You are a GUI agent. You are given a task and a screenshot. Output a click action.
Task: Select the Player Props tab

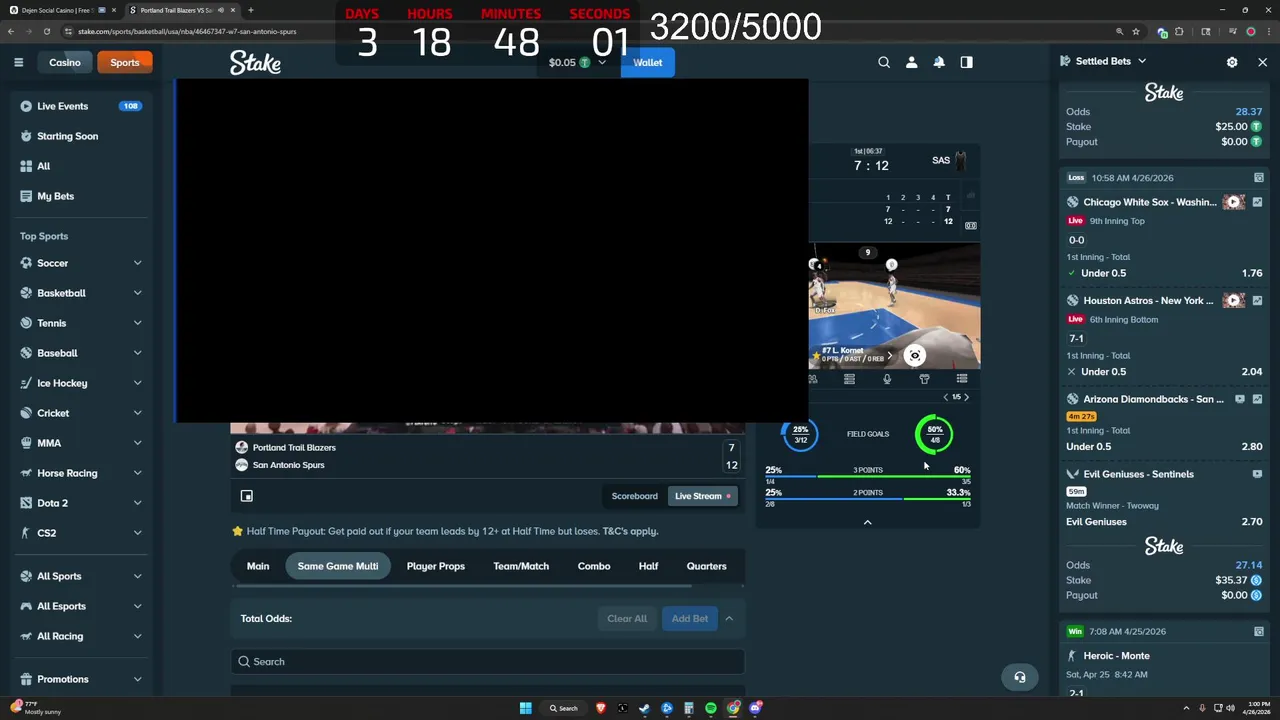436,566
